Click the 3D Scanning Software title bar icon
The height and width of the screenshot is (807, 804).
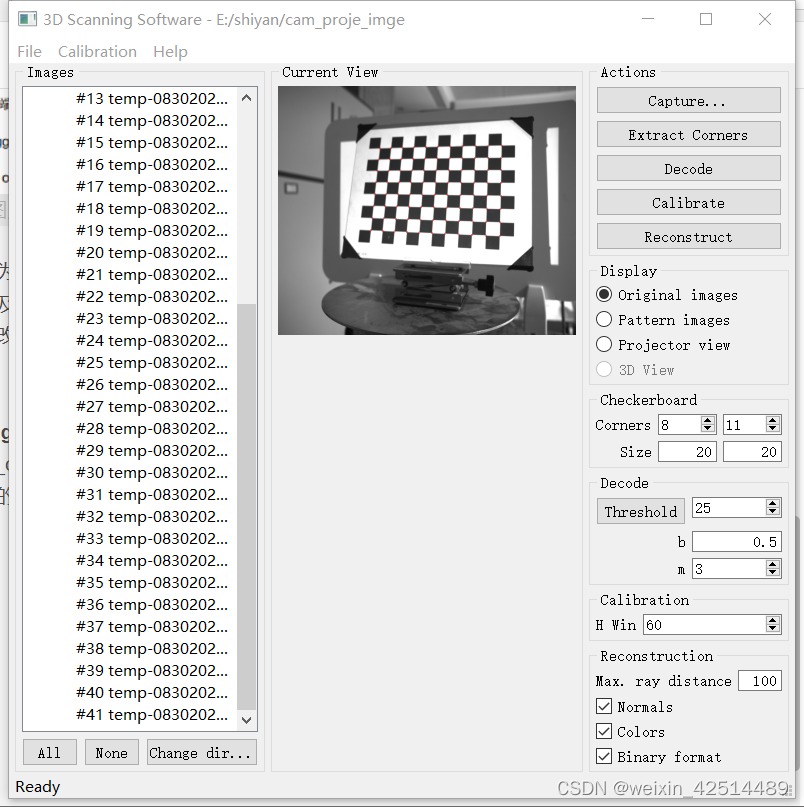(27, 18)
